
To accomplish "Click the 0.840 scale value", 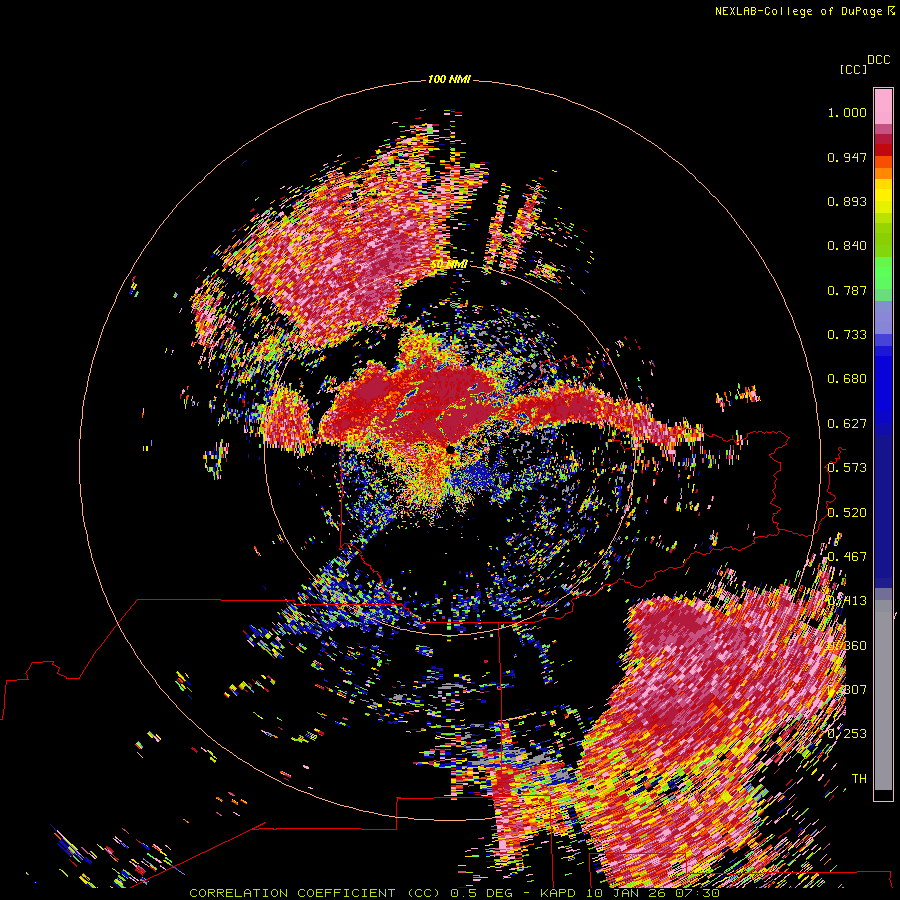I will point(847,246).
